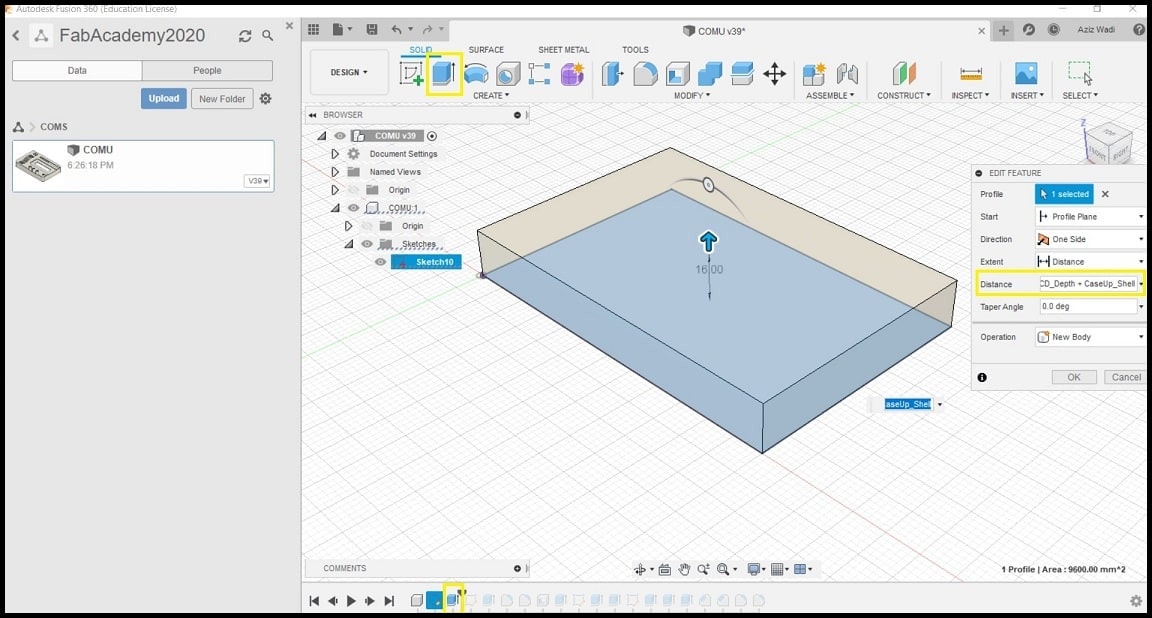Screen dimensions: 1152x618
Task: Click the Upload button
Action: (164, 99)
